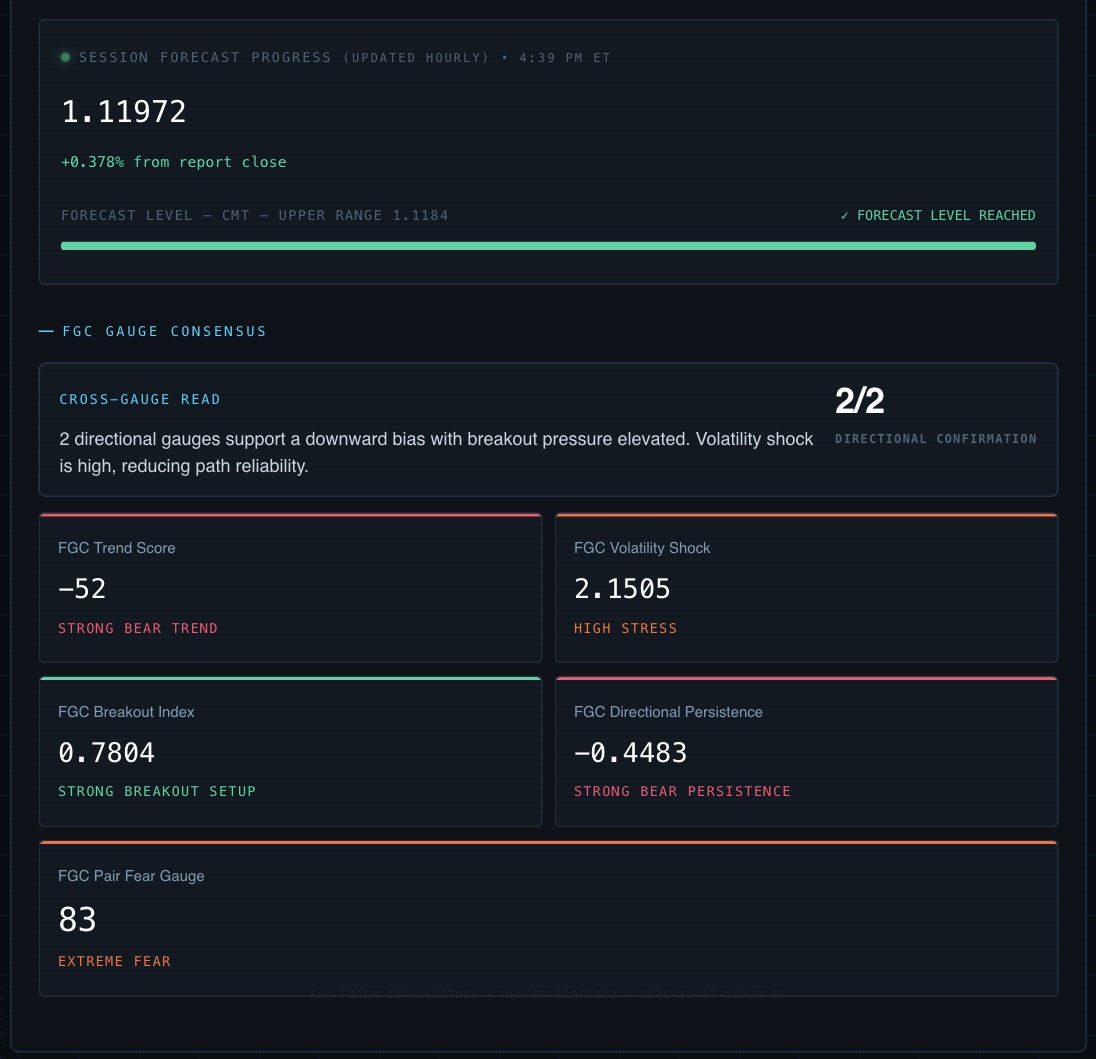Screen dimensions: 1096x1059
Task: Select the "SESSION FORECAST PROGRESS" header text
Action: pos(205,57)
